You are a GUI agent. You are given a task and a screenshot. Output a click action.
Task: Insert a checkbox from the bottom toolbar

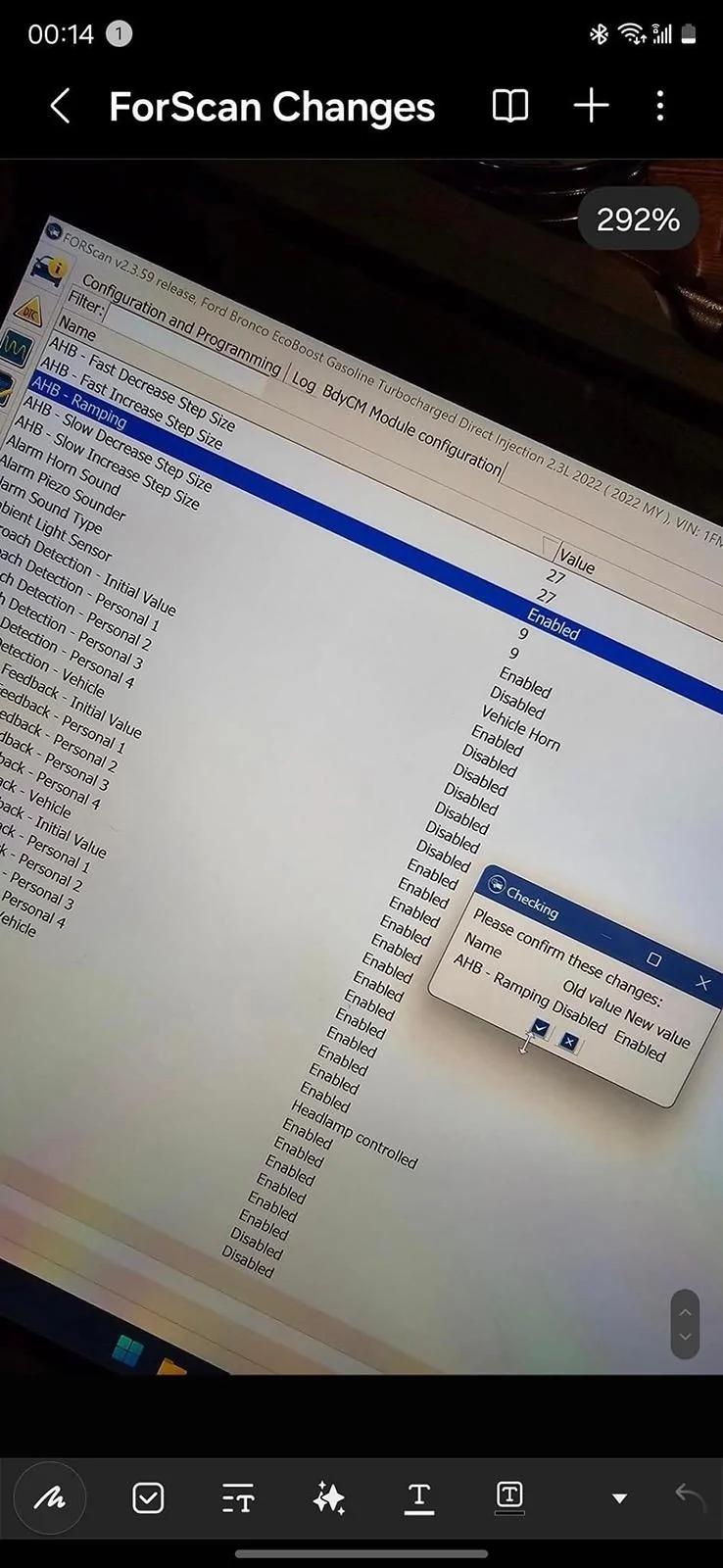[148, 1497]
